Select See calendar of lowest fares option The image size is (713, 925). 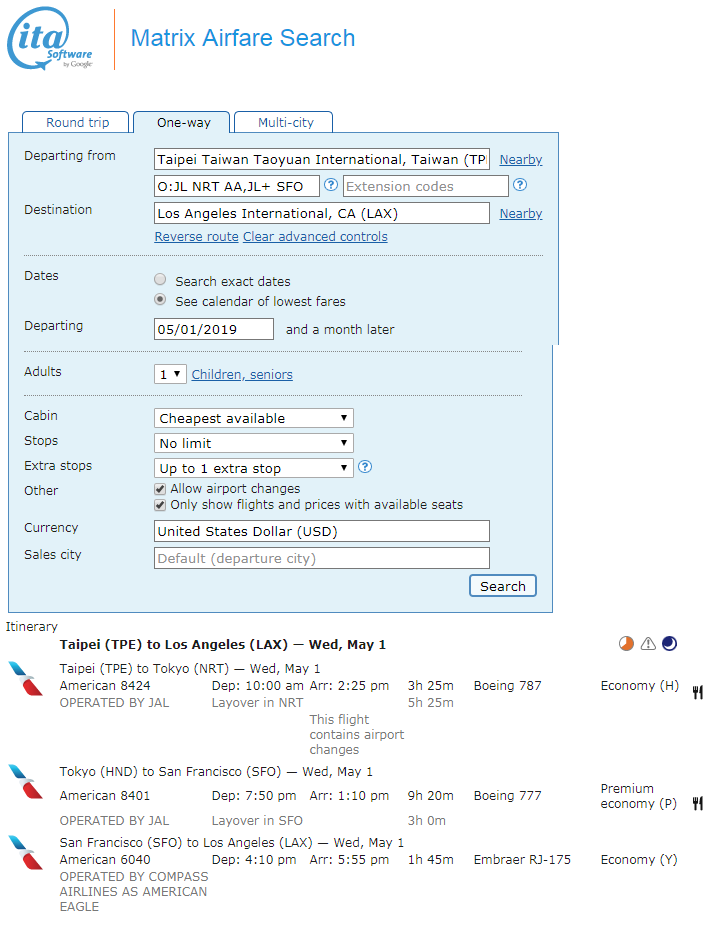click(x=160, y=299)
